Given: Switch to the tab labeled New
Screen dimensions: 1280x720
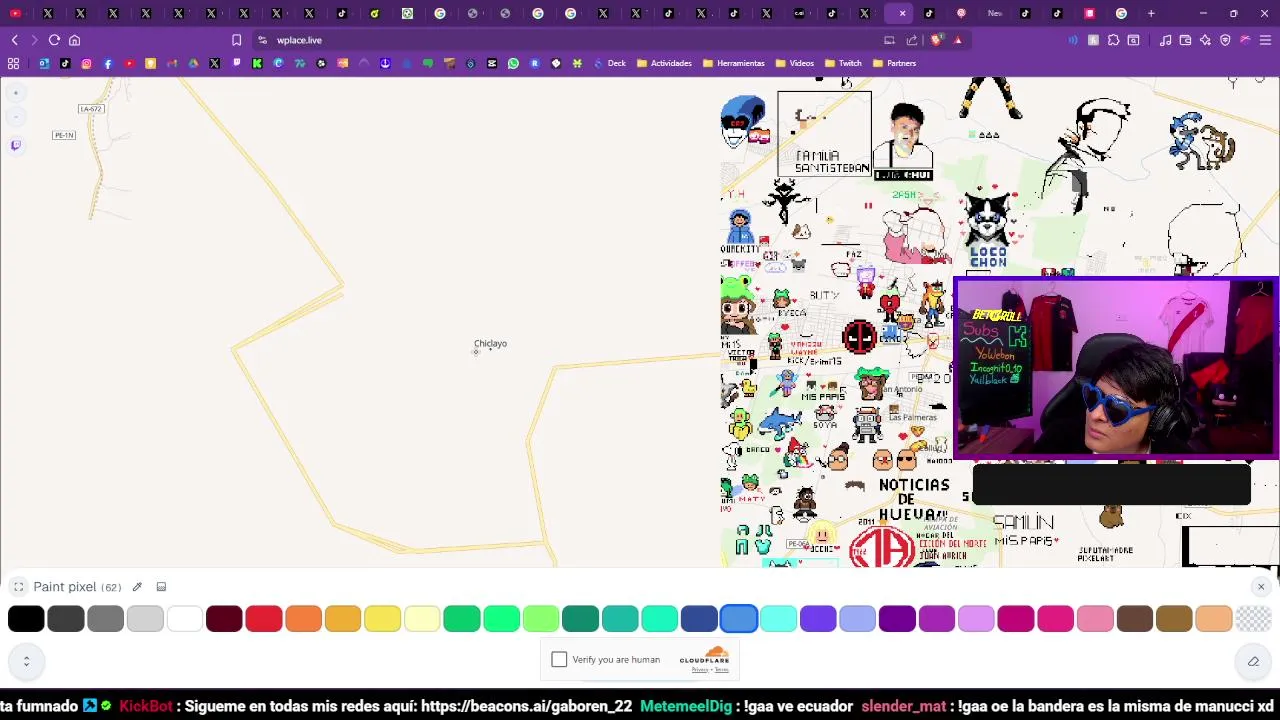Looking at the screenshot, I should click(995, 13).
